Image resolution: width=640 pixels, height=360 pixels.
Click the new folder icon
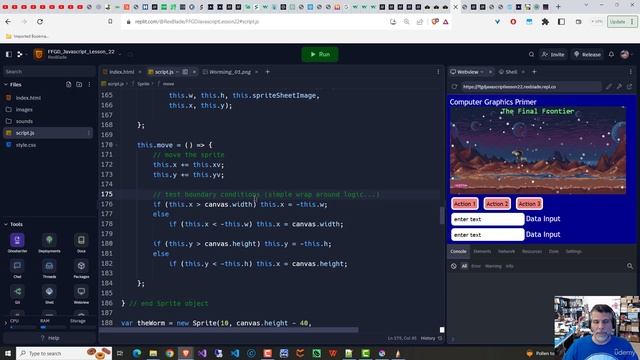coord(79,84)
